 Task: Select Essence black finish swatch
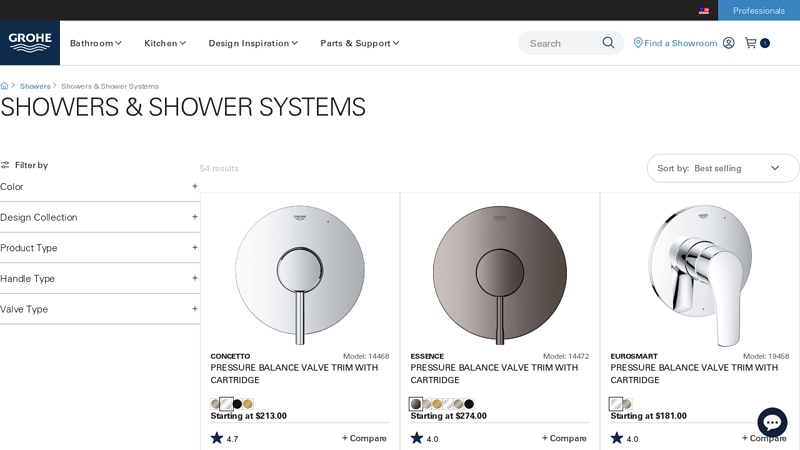(x=469, y=404)
